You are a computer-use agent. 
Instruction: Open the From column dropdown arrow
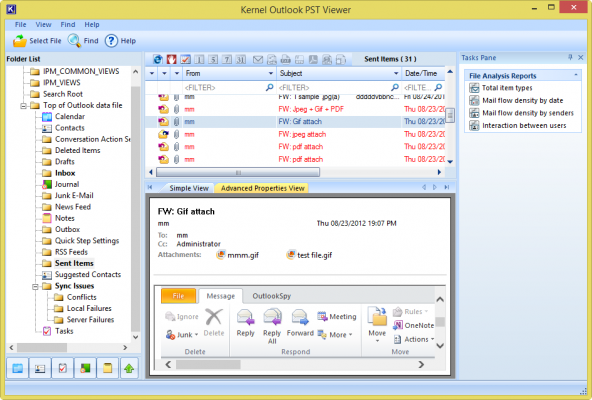(270, 73)
